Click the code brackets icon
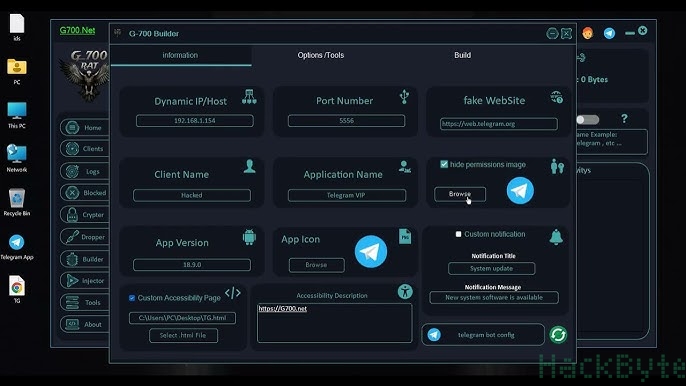This screenshot has height=386, width=686. pos(233,293)
